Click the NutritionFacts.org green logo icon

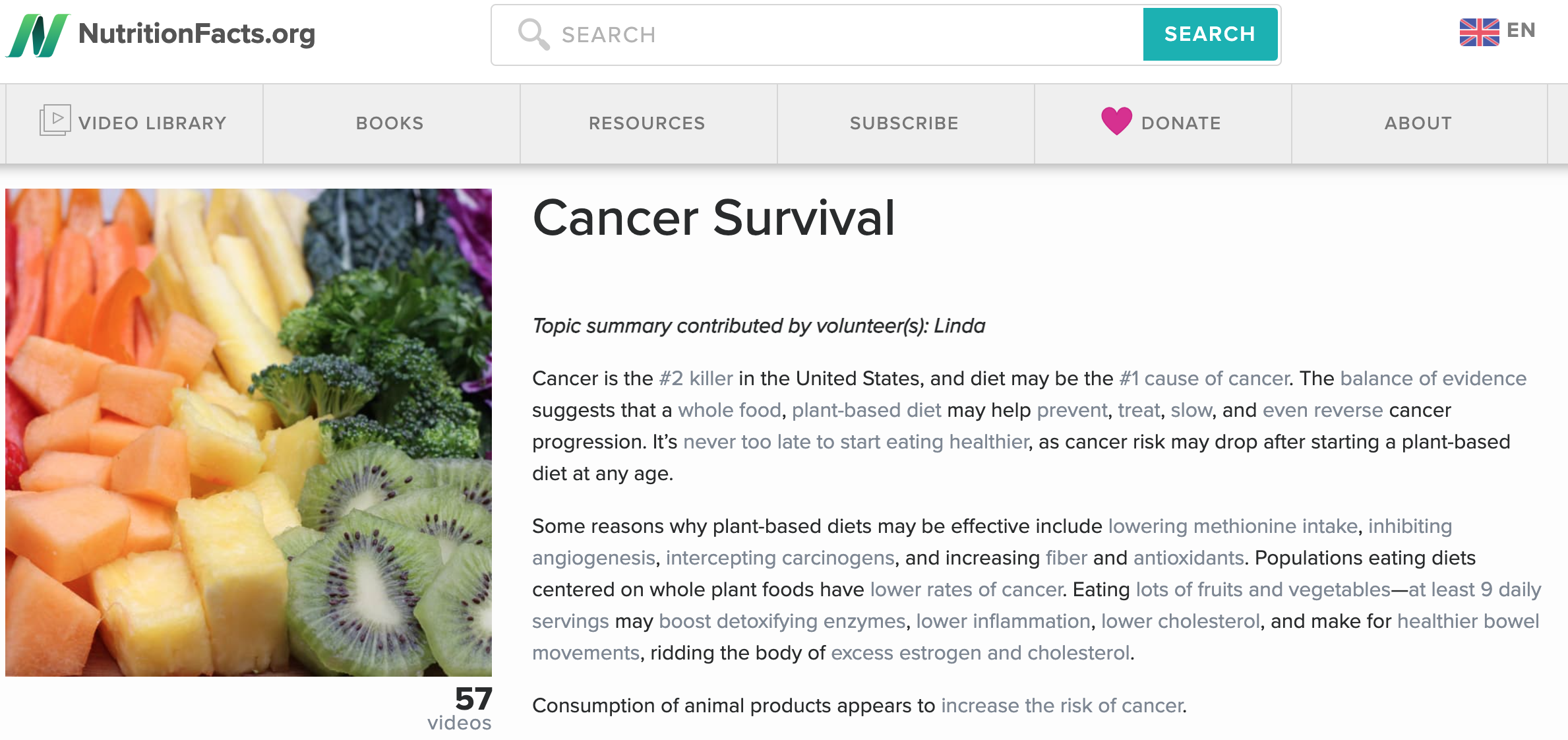pyautogui.click(x=38, y=35)
